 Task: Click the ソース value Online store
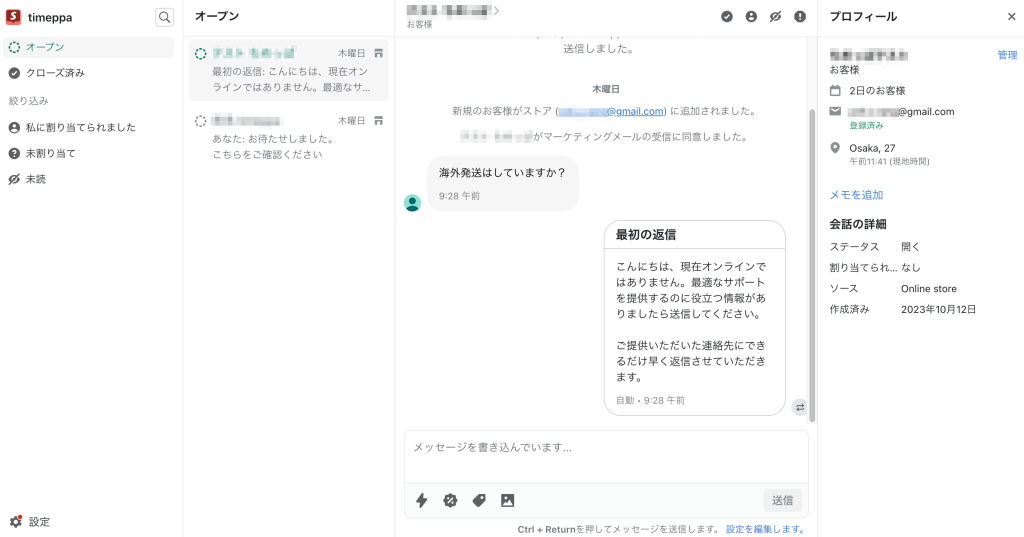[x=929, y=288]
